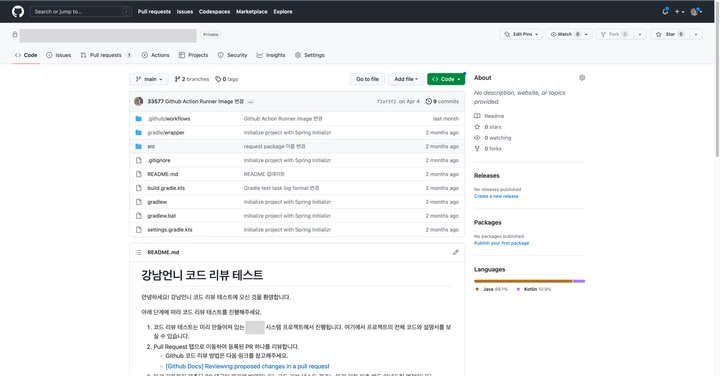Open commit hash f2af3f2
720x376 pixels.
[386, 101]
